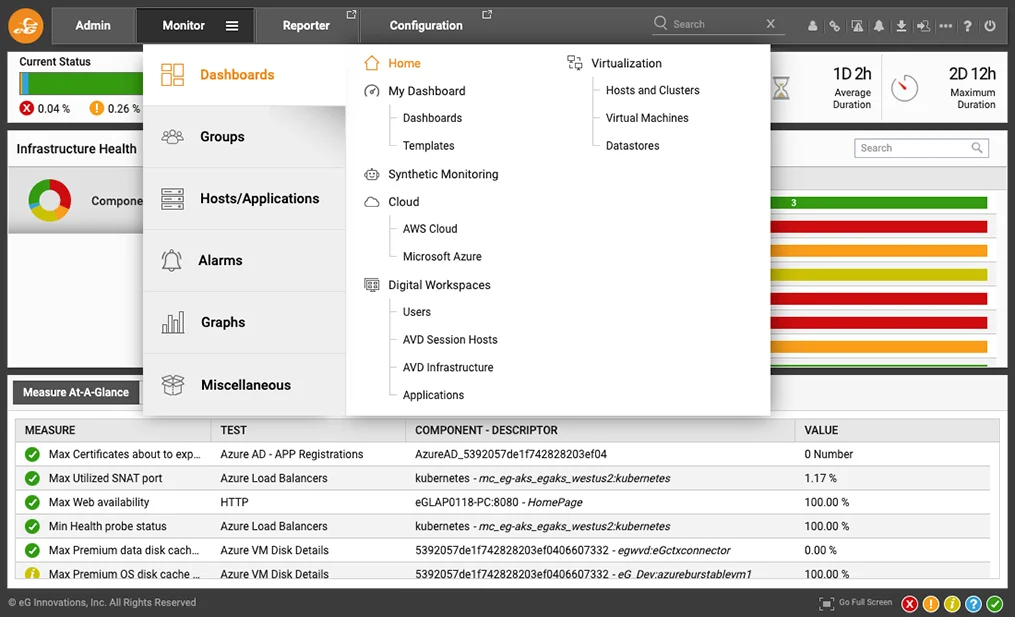The height and width of the screenshot is (617, 1015).
Task: Click the Home house icon
Action: 372,63
